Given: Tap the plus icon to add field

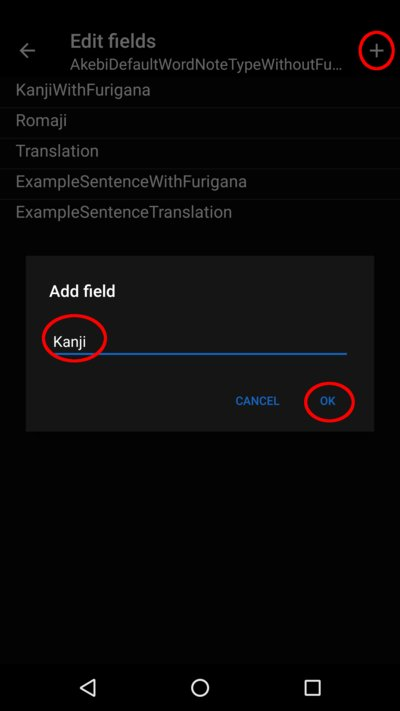Looking at the screenshot, I should (x=376, y=51).
